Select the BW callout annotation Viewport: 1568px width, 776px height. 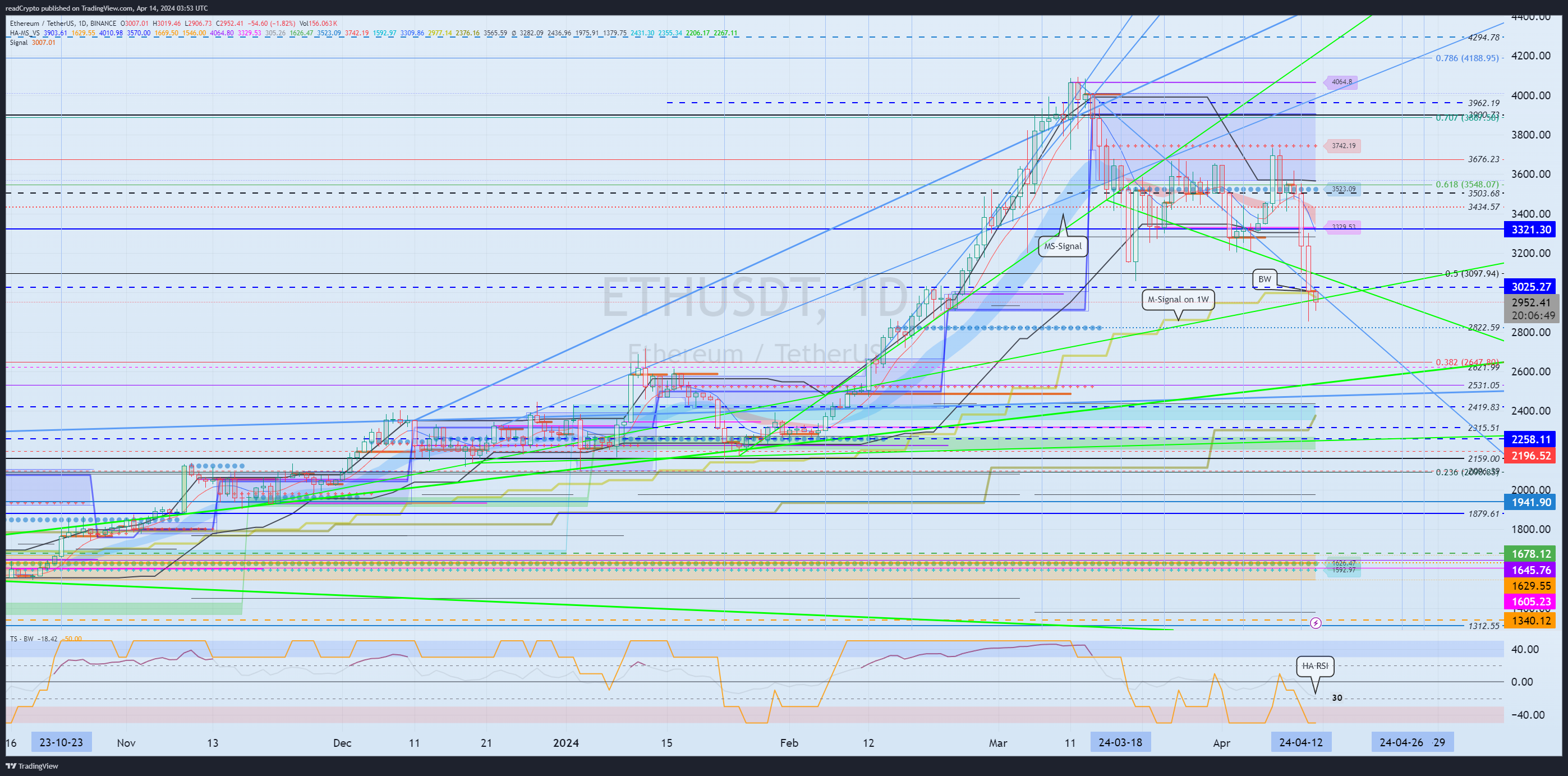pyautogui.click(x=1264, y=279)
